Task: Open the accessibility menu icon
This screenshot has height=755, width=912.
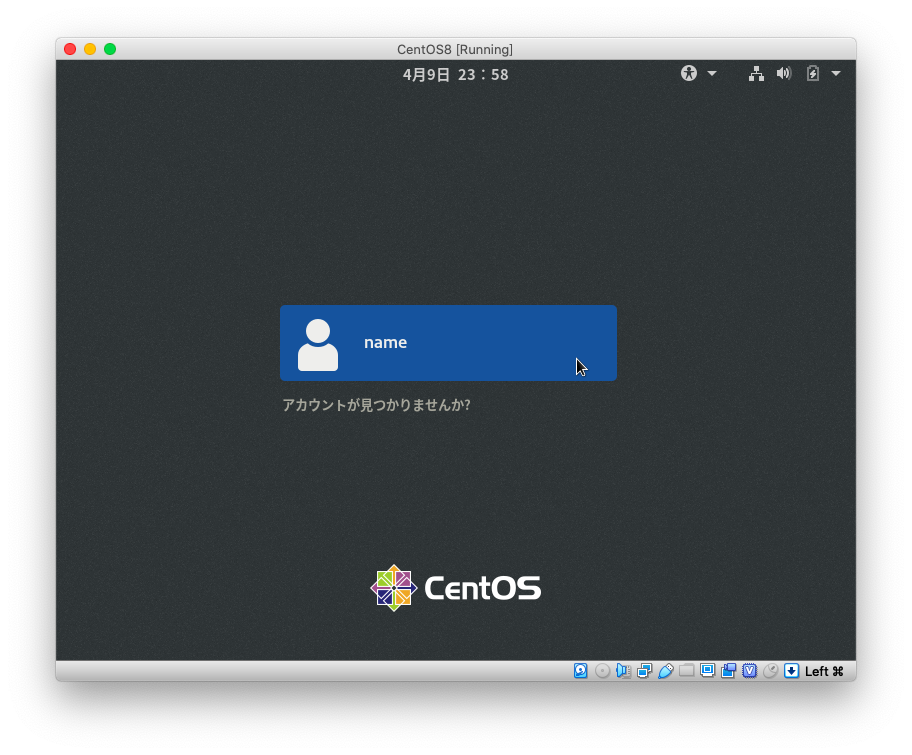Action: pyautogui.click(x=689, y=73)
